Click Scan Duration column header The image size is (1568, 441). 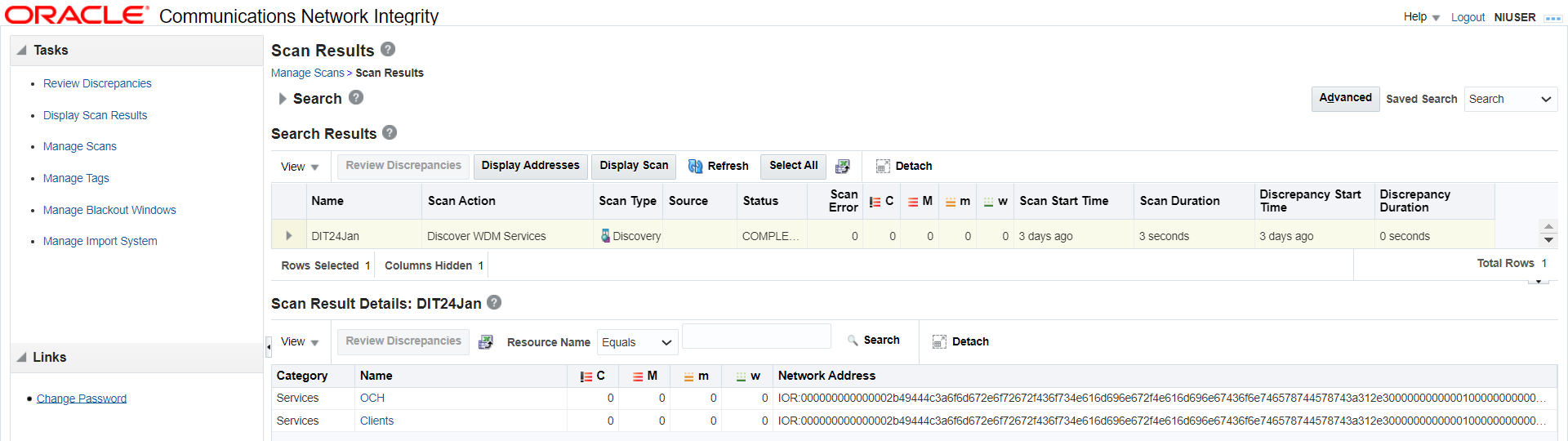pyautogui.click(x=1193, y=201)
